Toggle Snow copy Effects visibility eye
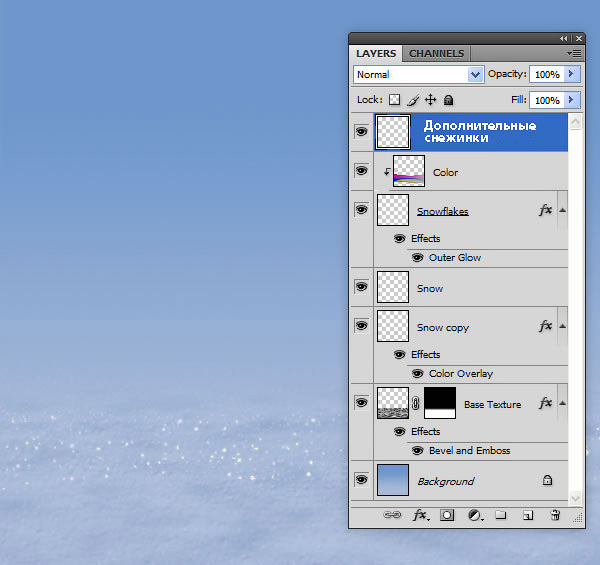 point(399,355)
